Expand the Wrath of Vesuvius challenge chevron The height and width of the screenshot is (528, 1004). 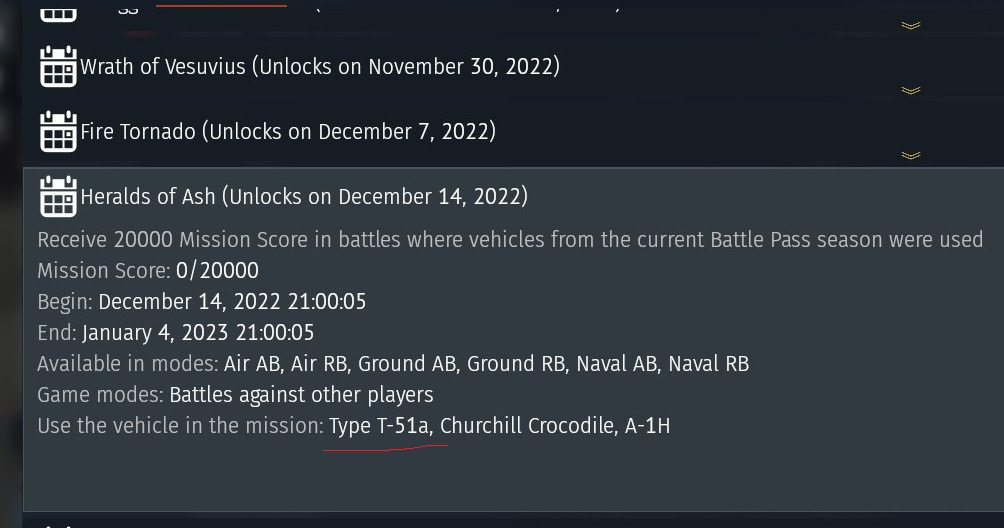coord(910,91)
